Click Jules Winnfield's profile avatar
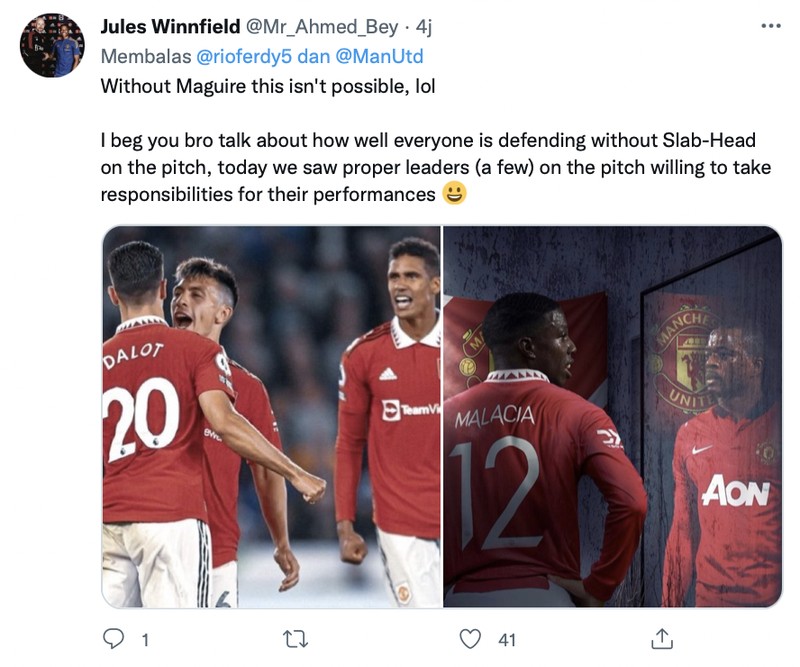 pyautogui.click(x=52, y=45)
